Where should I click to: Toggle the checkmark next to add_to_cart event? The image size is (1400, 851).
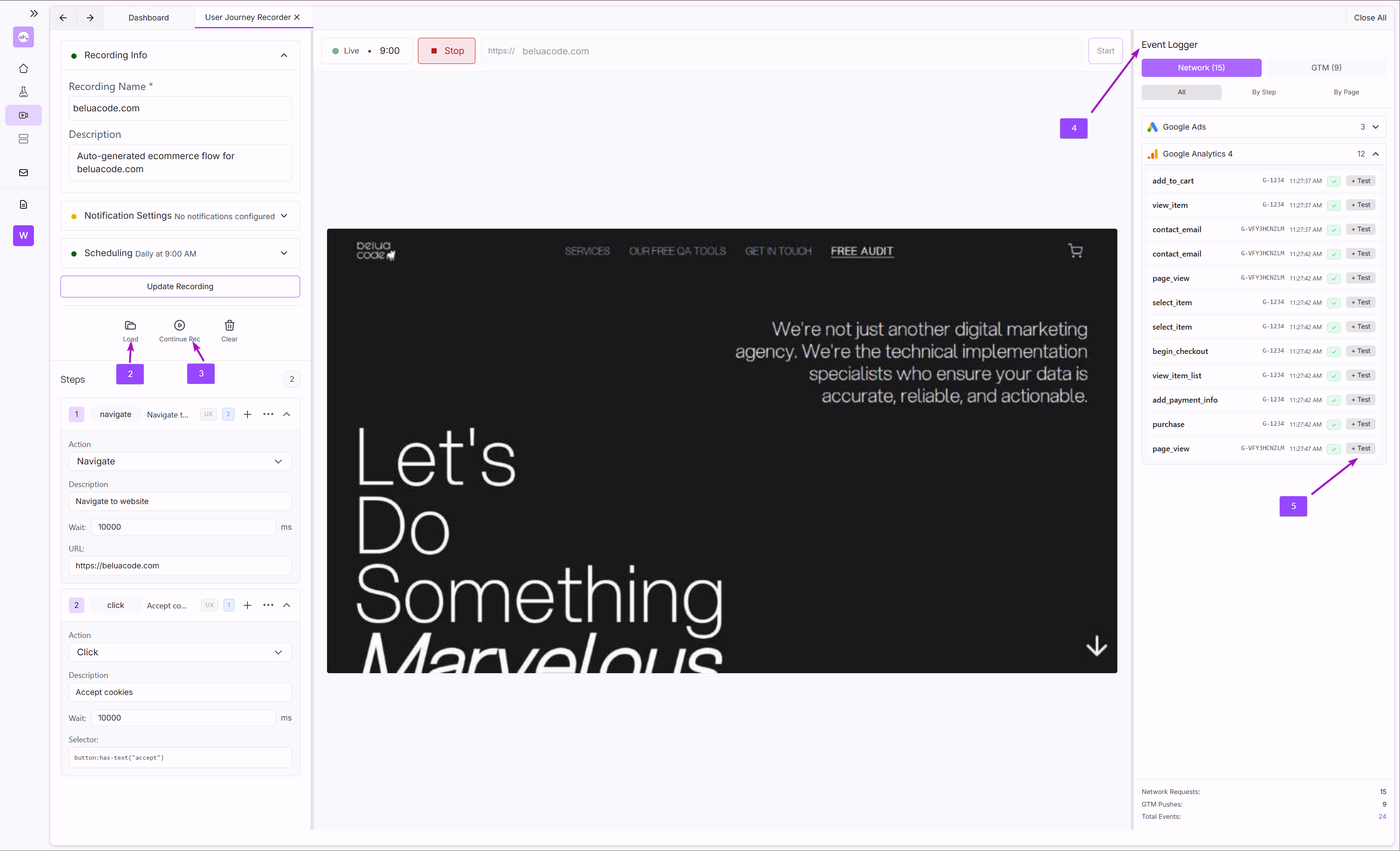(x=1334, y=180)
